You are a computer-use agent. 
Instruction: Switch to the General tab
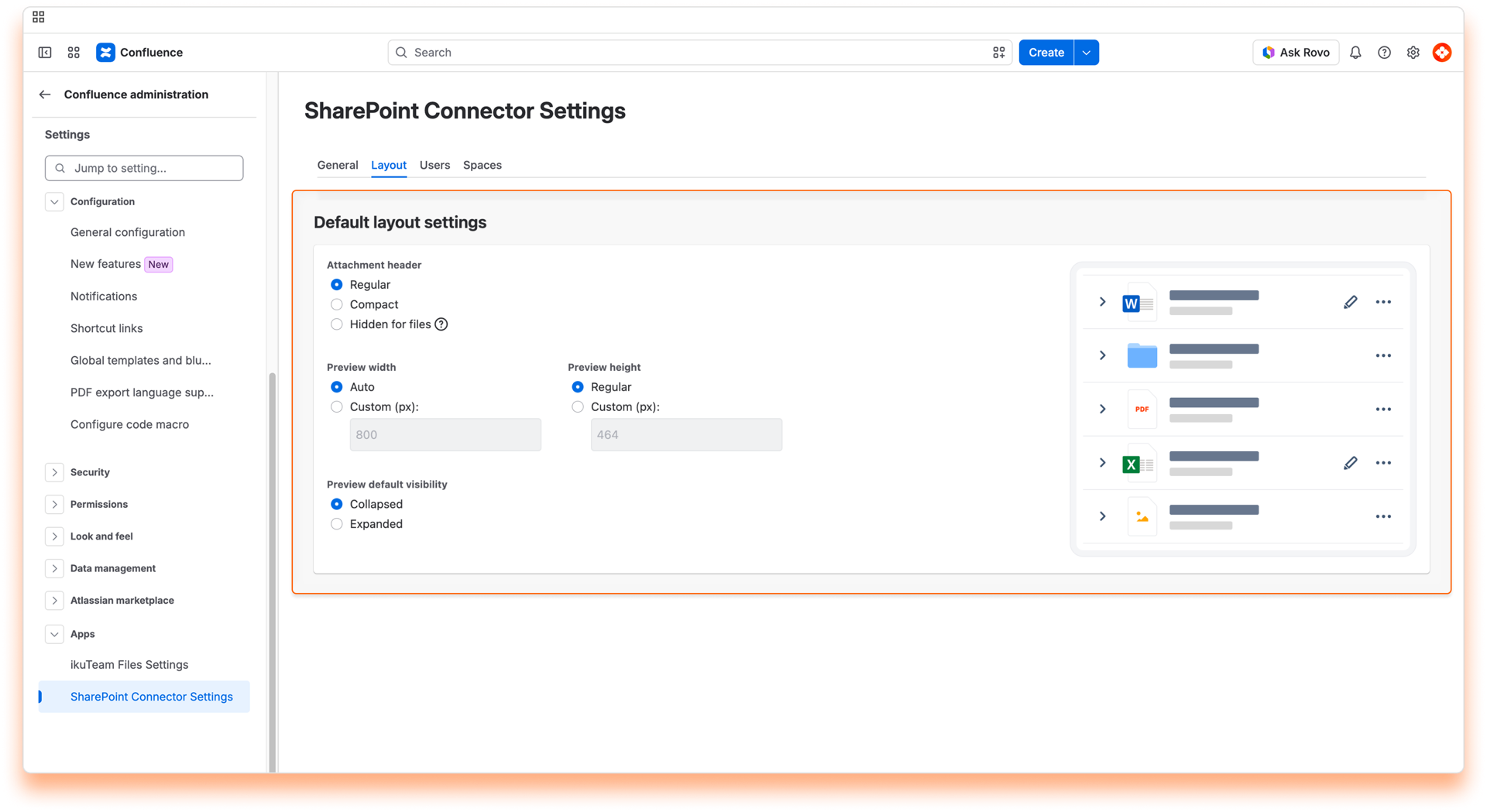tap(338, 165)
